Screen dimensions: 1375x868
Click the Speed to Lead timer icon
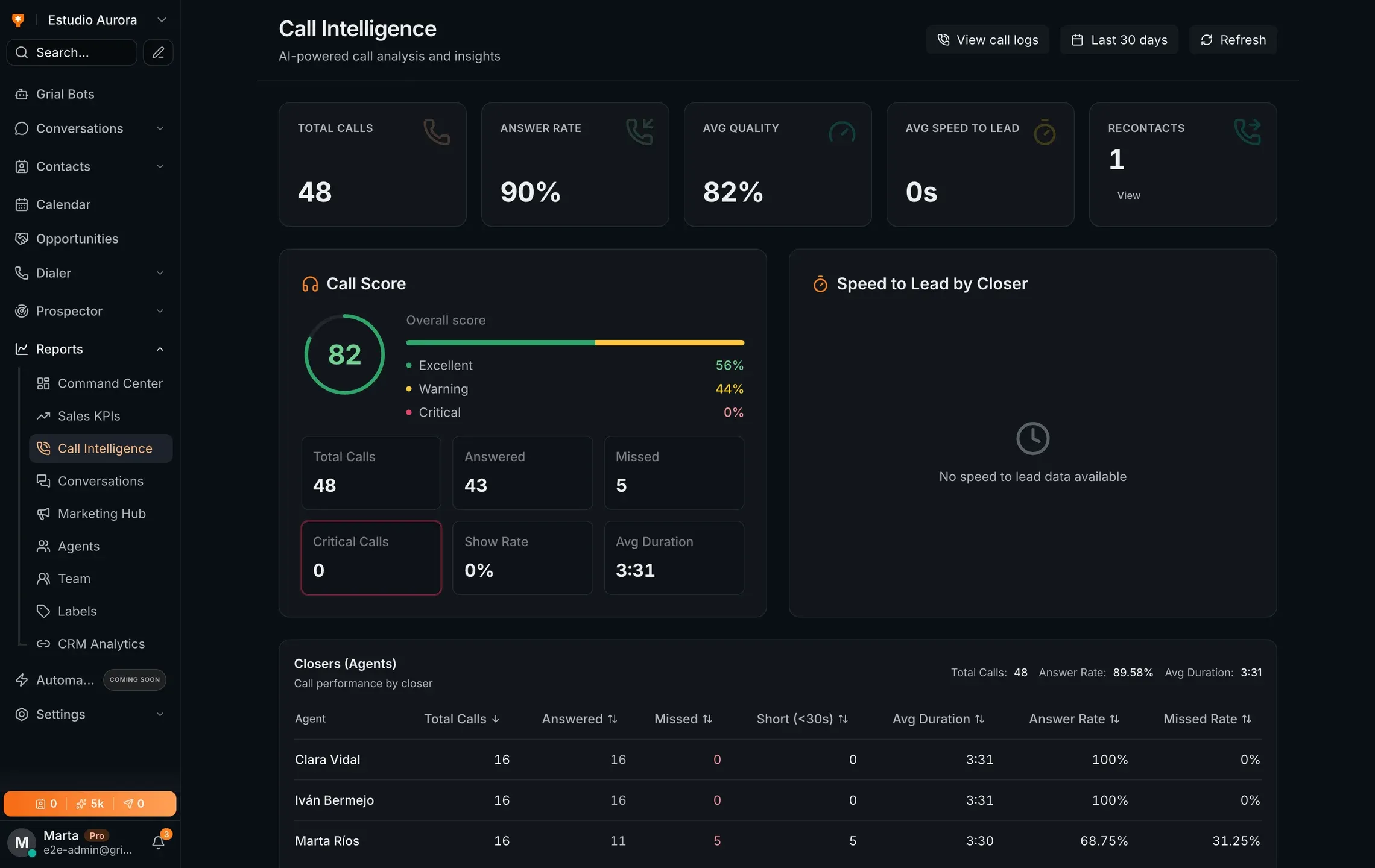coord(820,284)
